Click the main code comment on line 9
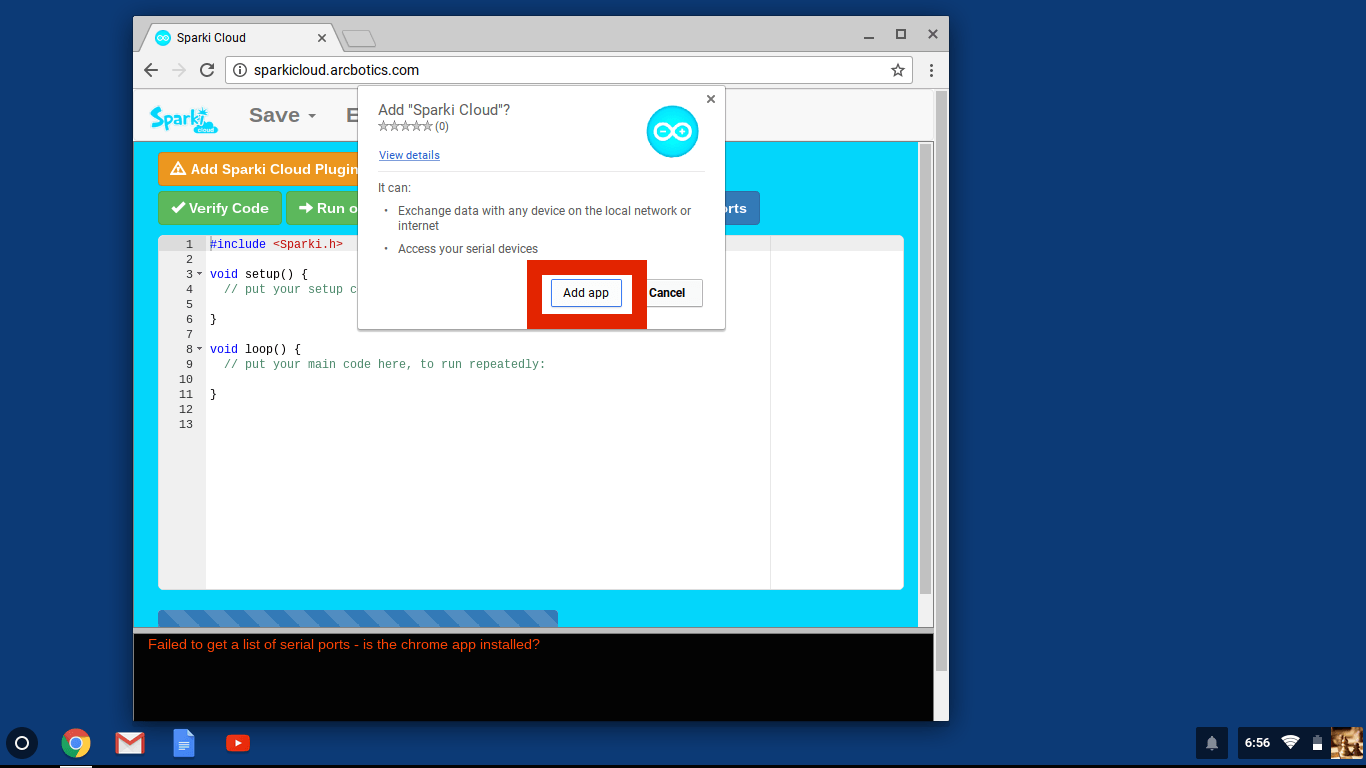 coord(385,364)
